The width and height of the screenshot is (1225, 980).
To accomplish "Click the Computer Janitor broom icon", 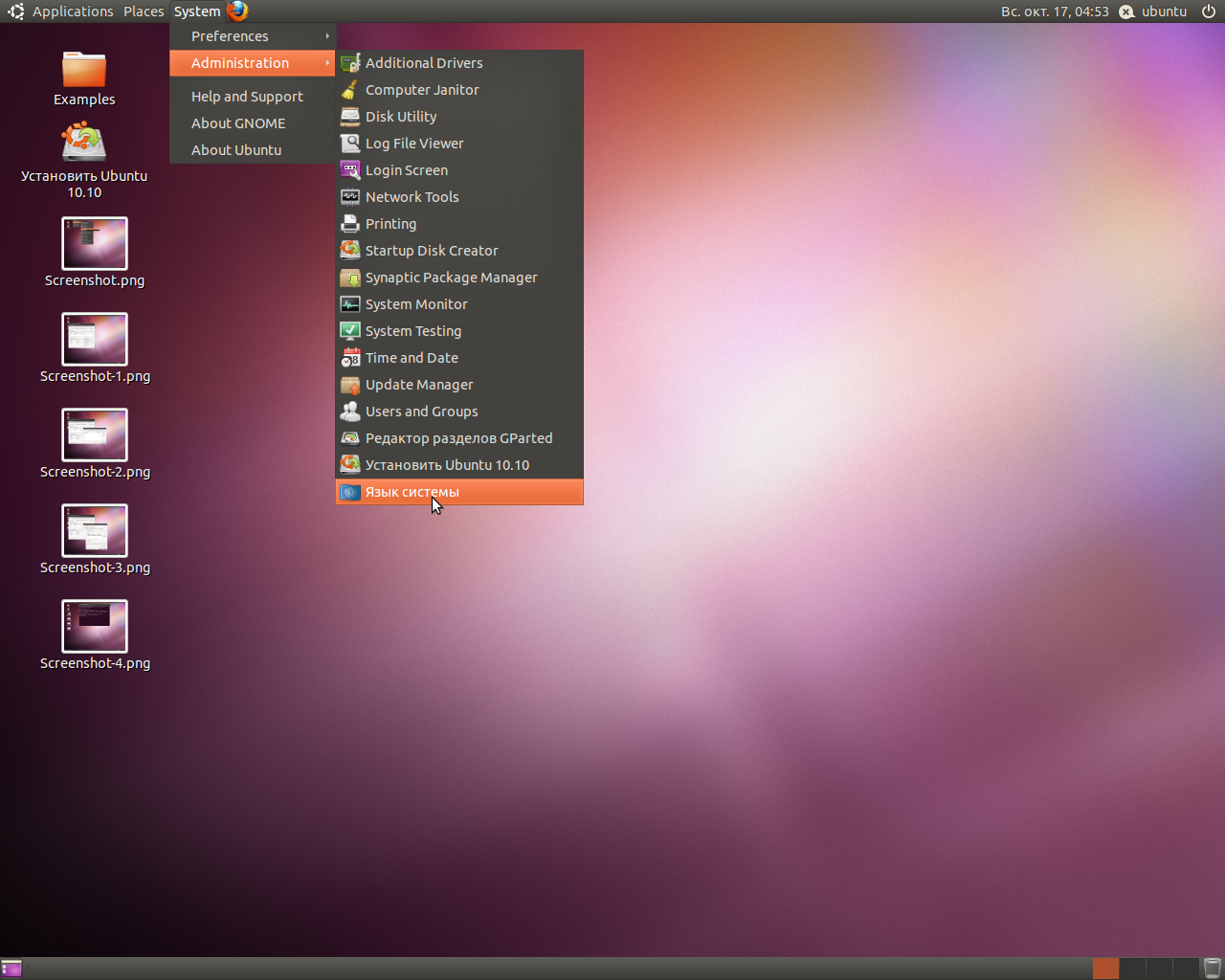I will click(350, 90).
